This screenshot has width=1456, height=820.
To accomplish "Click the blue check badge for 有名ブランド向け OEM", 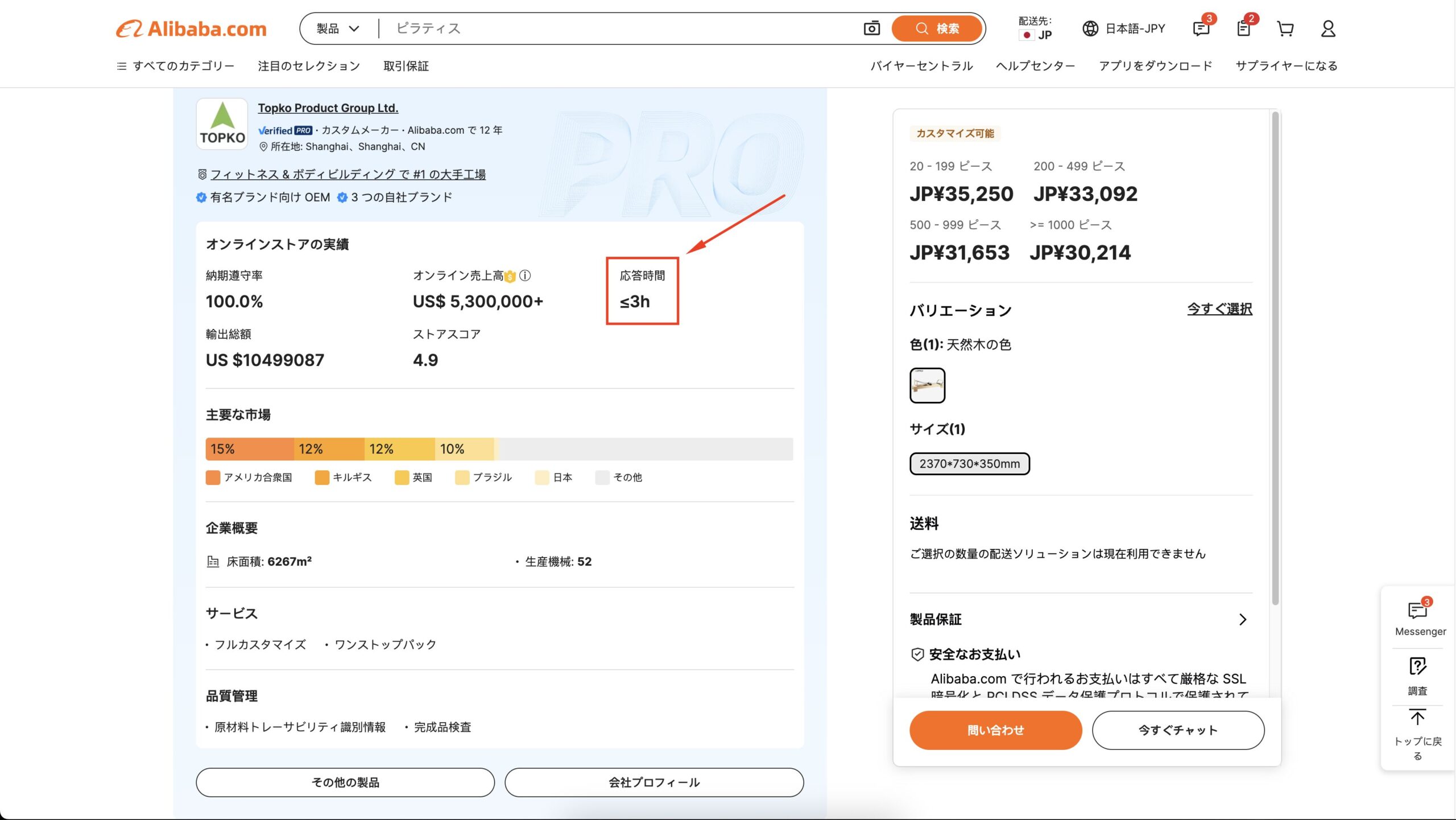I will [201, 197].
